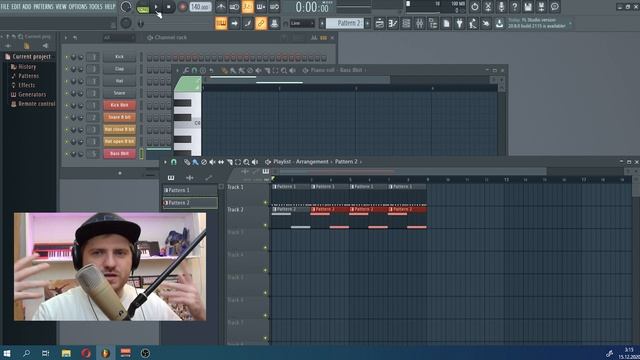The image size is (640, 360).
Task: Toggle the overdub/blend recording button
Action: point(261,7)
